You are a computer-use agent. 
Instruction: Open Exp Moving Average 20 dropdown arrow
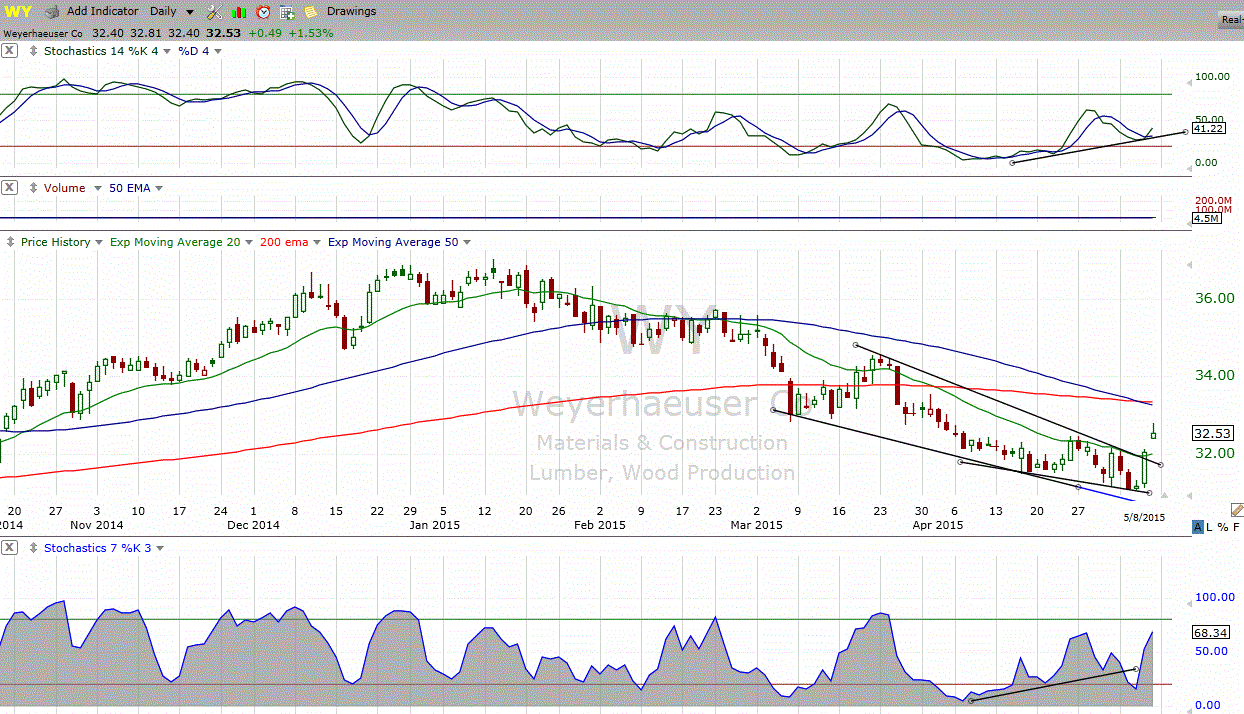pyautogui.click(x=248, y=242)
